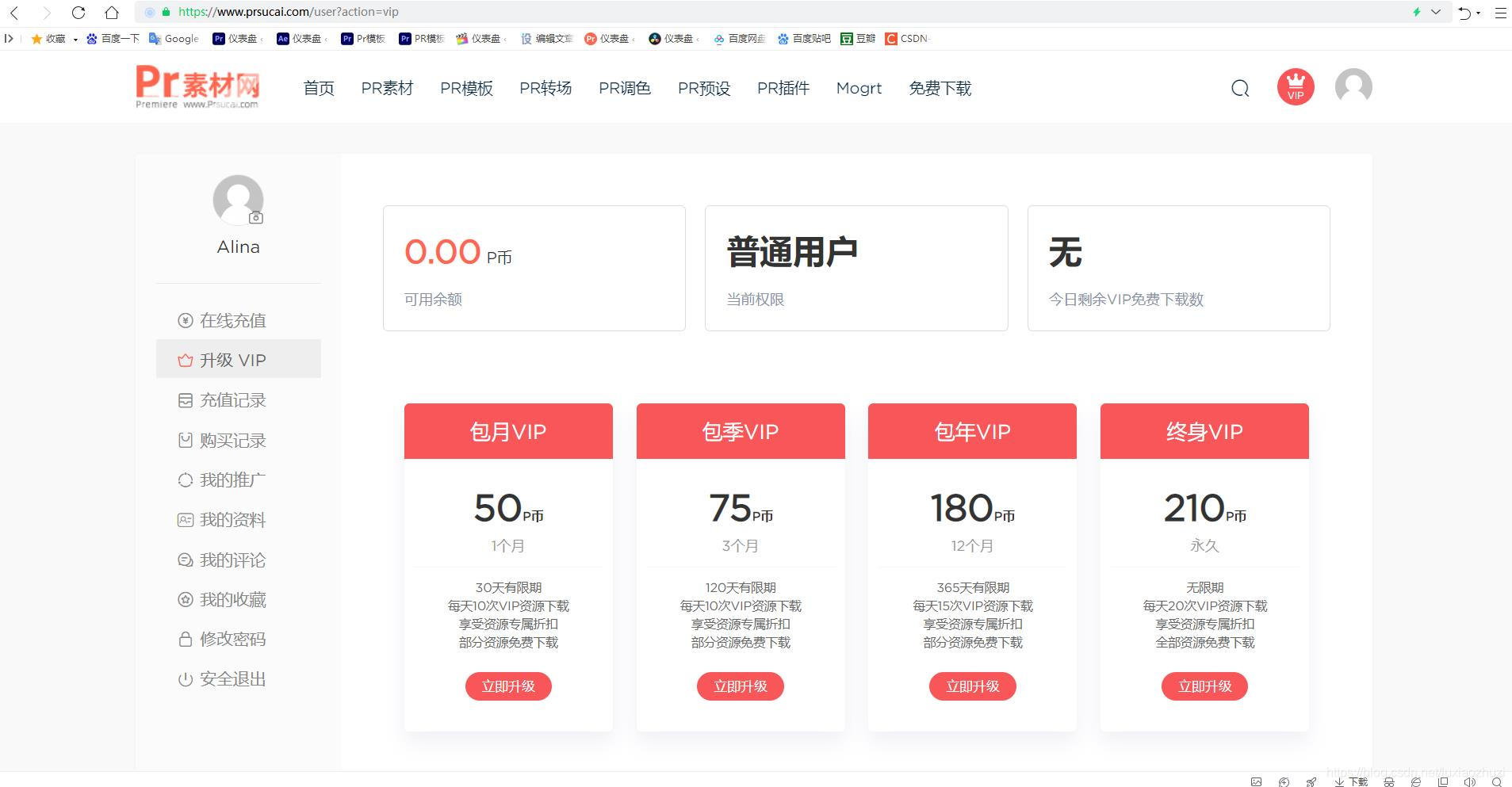Click the 今日剩余VIP免费下载数 card
Screen dimensions: 1512x787
pos(1179,268)
